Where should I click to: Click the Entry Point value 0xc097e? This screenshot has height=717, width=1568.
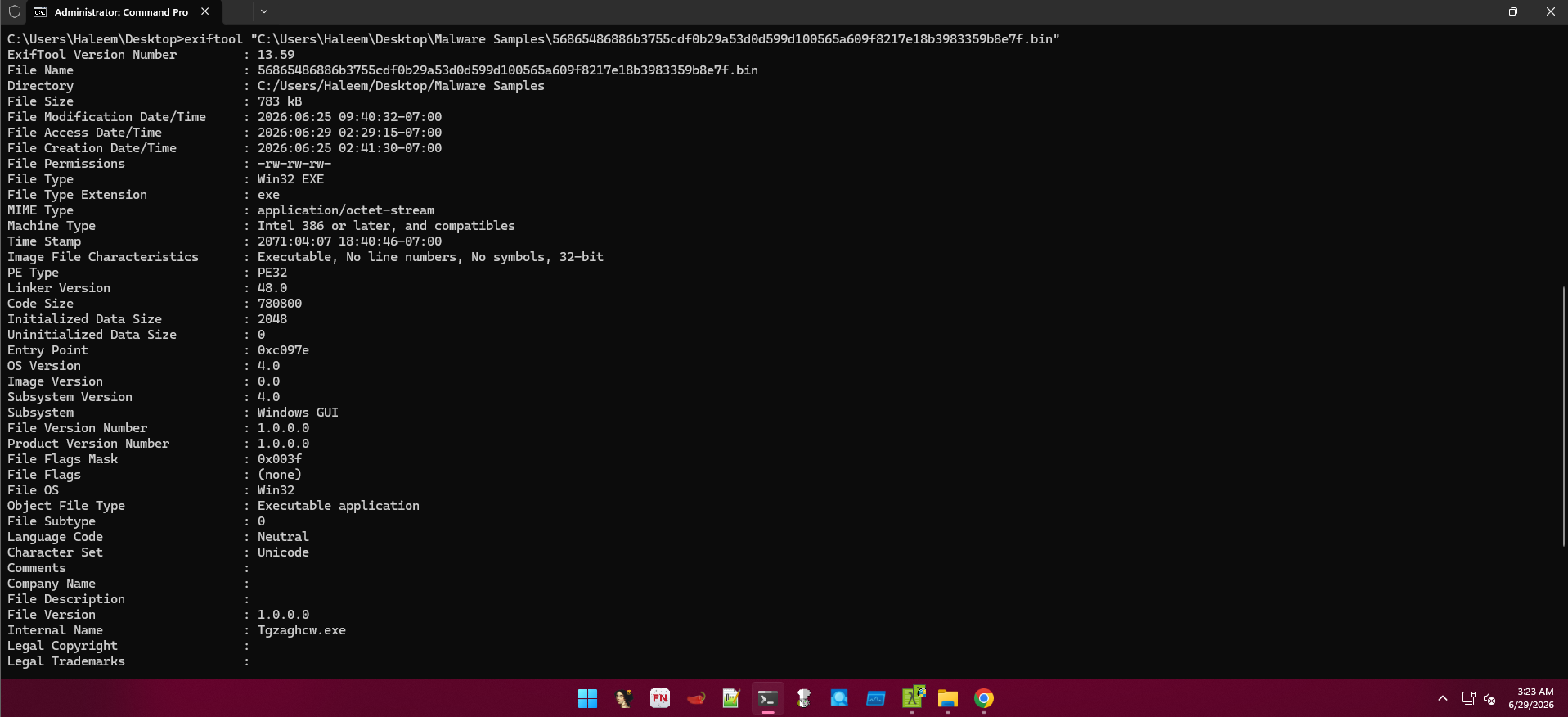[283, 350]
